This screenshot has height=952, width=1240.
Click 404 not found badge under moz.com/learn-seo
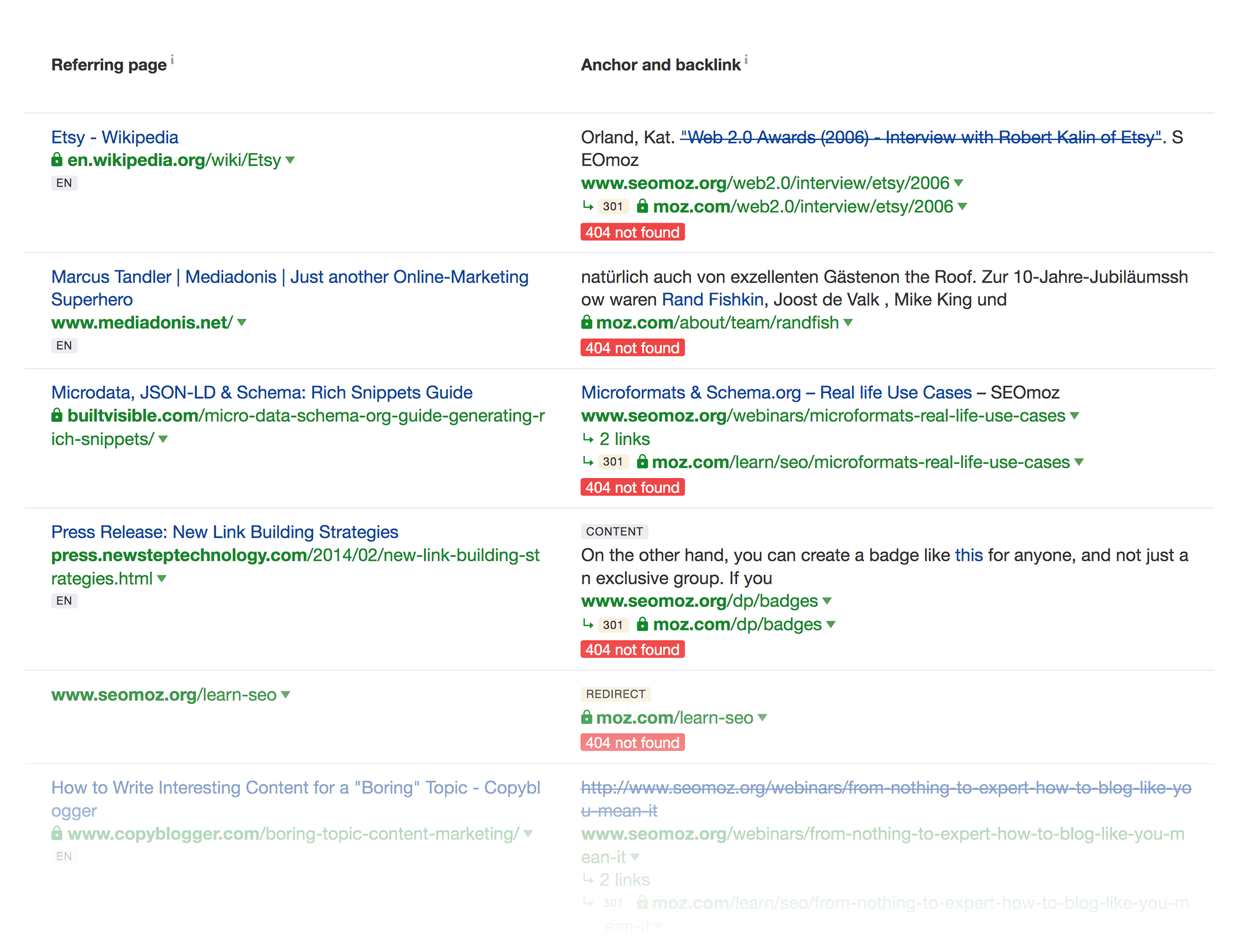pos(632,742)
